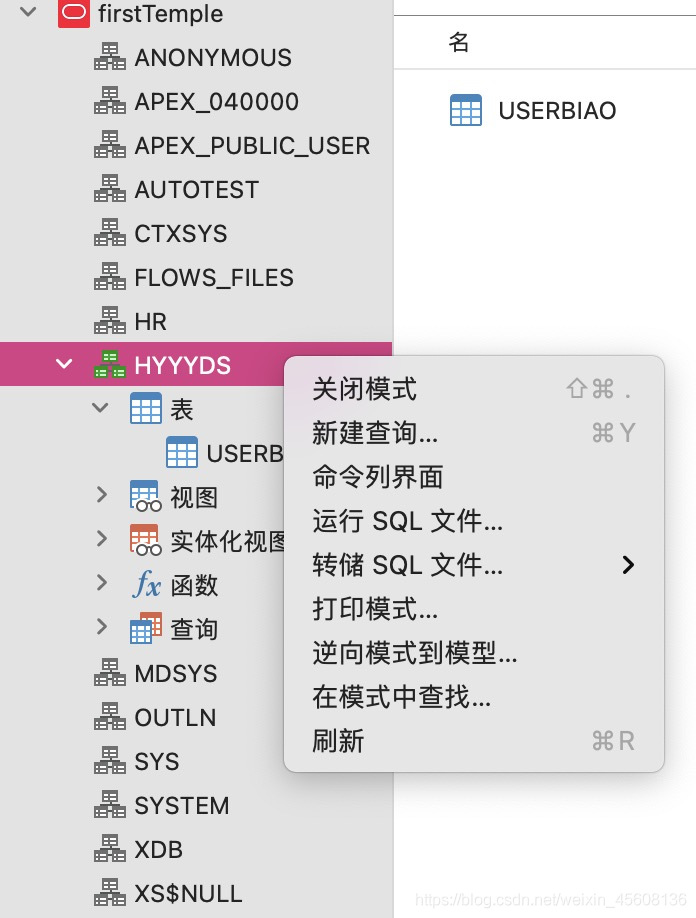The image size is (696, 918).
Task: Expand the 函数 functions node
Action: [101, 583]
